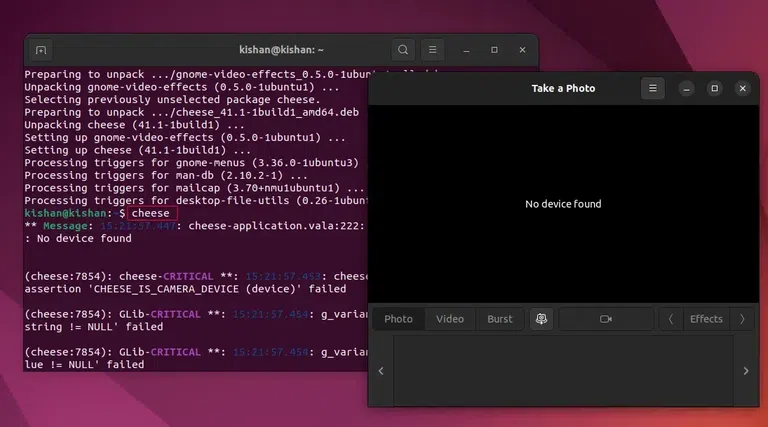The width and height of the screenshot is (768, 427).
Task: Minimize the terminal window
Action: pyautogui.click(x=466, y=50)
